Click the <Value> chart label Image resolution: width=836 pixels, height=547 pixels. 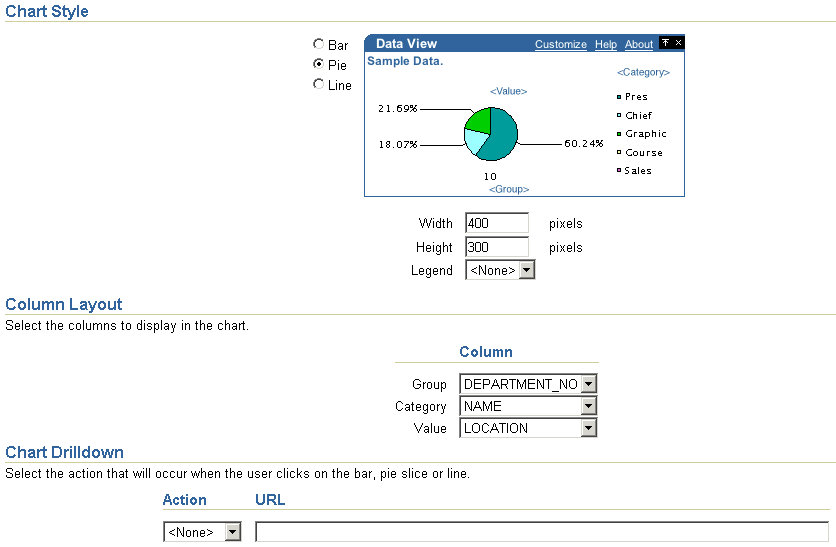509,91
